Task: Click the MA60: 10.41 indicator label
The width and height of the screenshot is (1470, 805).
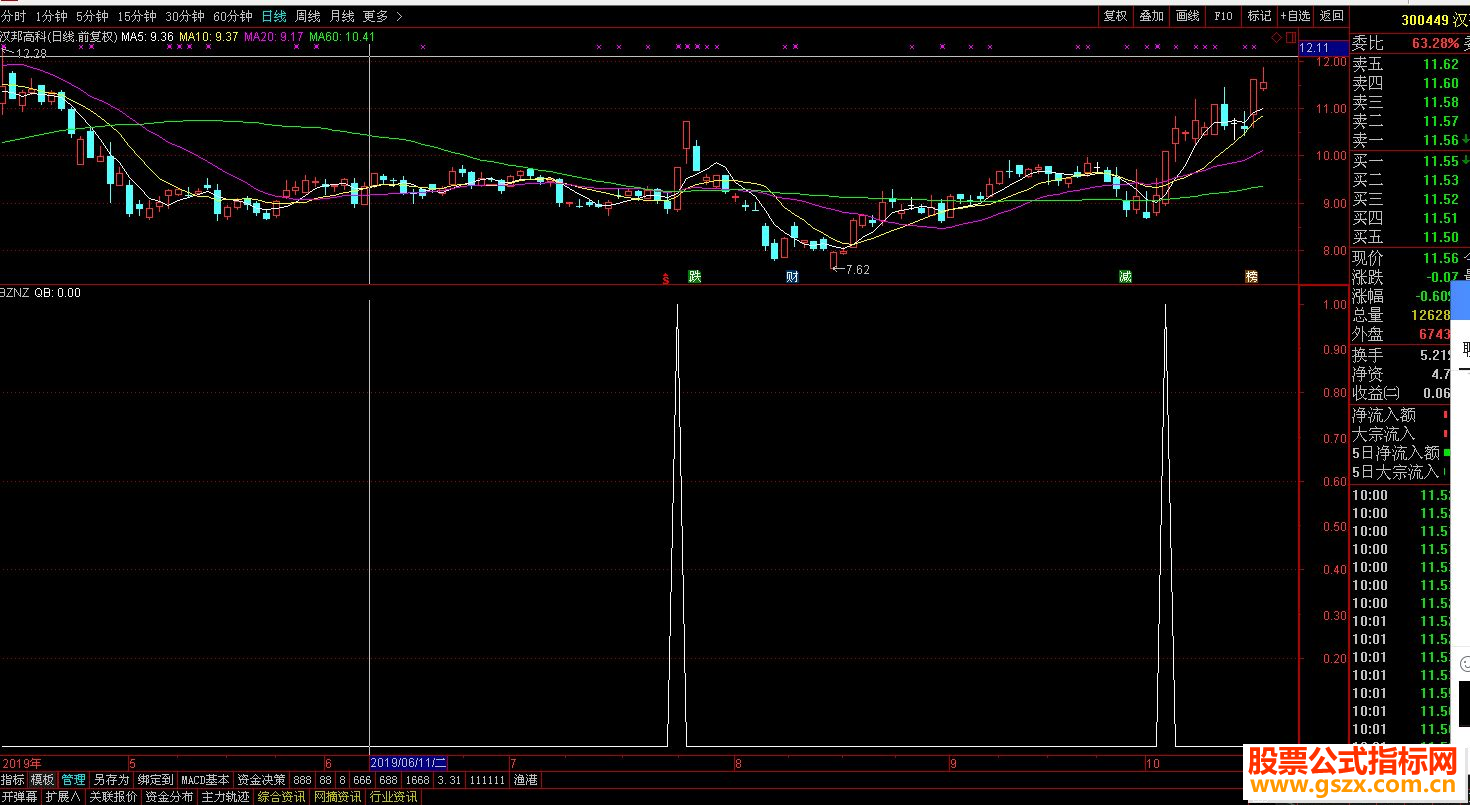Action: [x=342, y=37]
